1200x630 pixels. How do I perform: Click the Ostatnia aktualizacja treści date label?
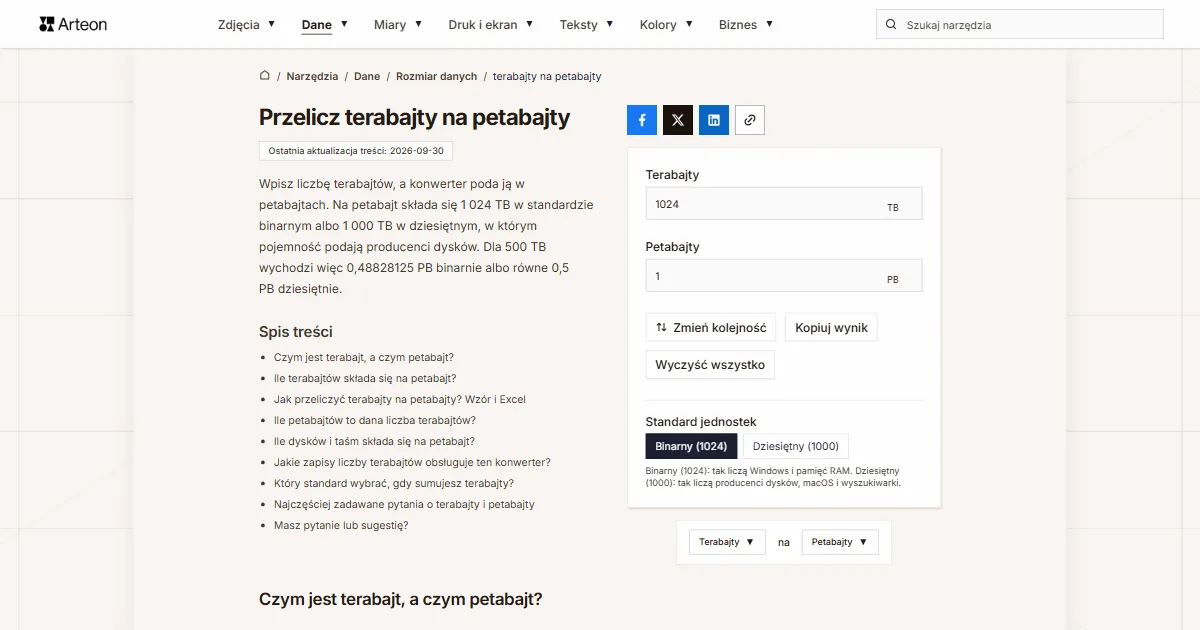(356, 151)
